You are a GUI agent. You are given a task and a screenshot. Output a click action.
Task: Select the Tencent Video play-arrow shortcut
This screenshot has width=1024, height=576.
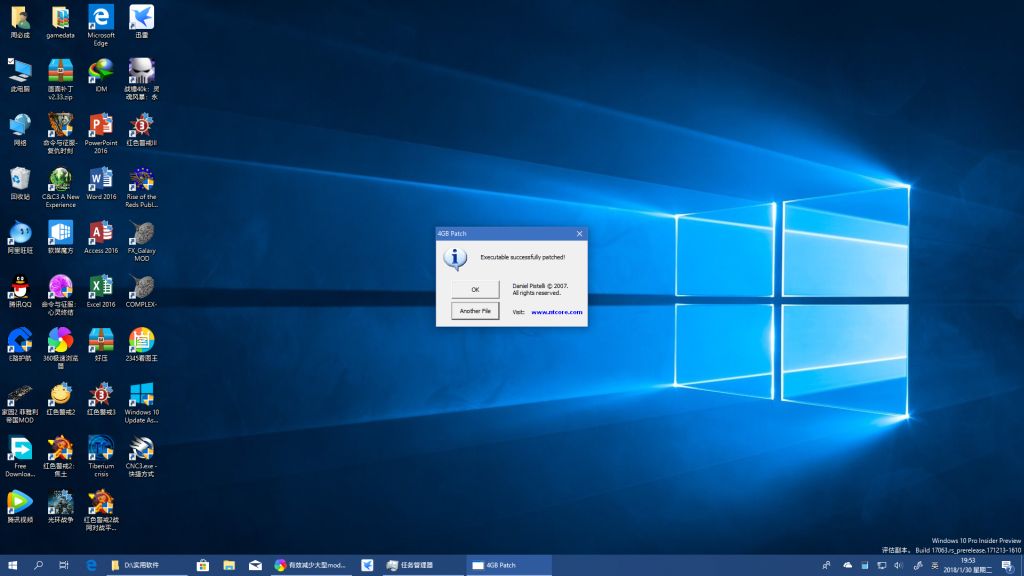tap(20, 507)
